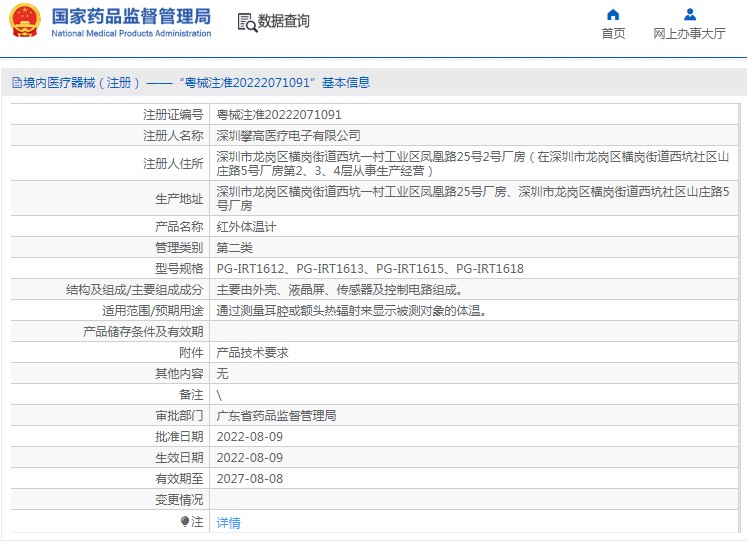
Task: Click the 国家药品监督管理局 site title
Action: 131,17
